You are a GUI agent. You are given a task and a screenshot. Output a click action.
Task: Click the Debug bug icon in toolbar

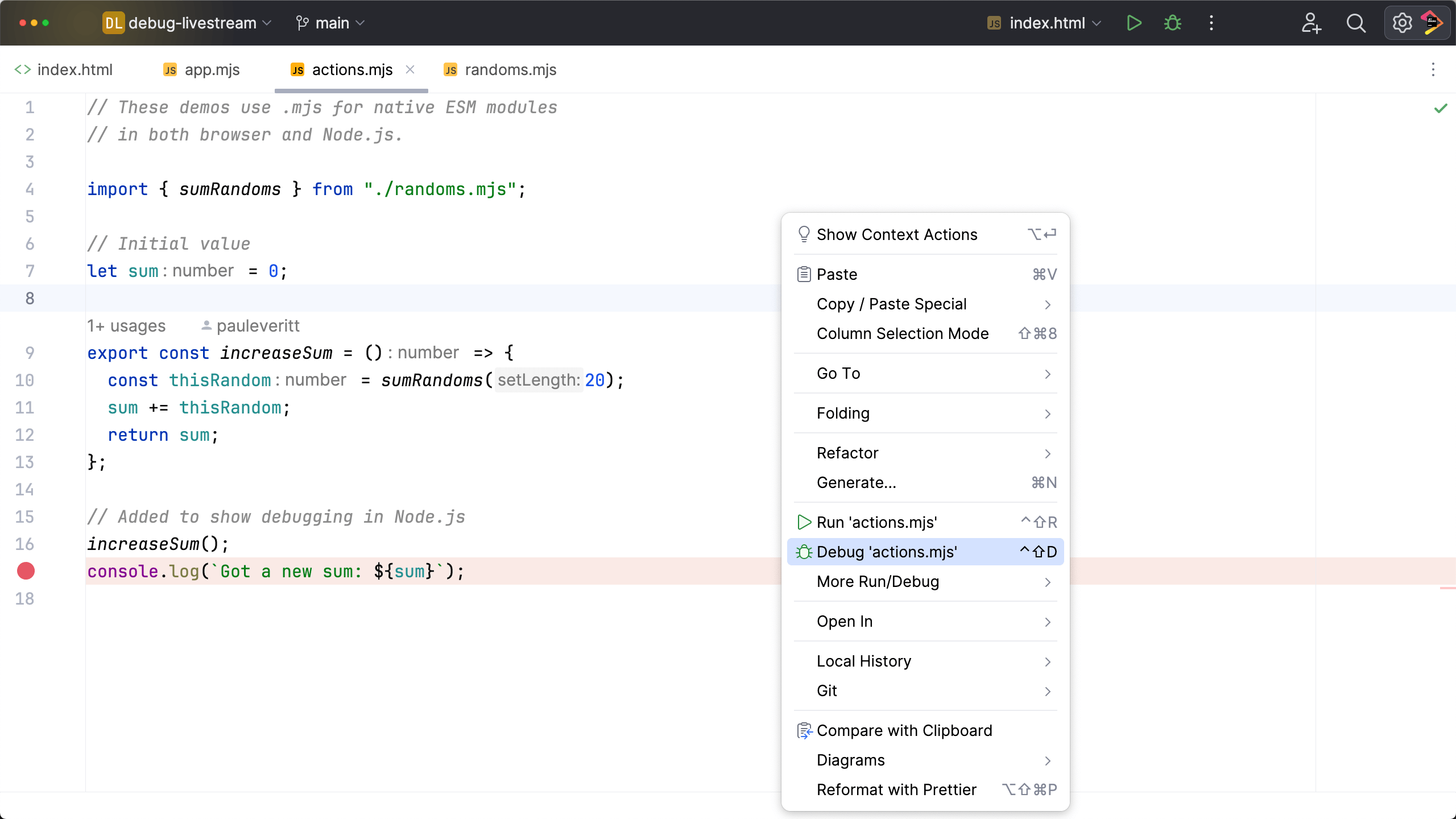(x=1172, y=23)
